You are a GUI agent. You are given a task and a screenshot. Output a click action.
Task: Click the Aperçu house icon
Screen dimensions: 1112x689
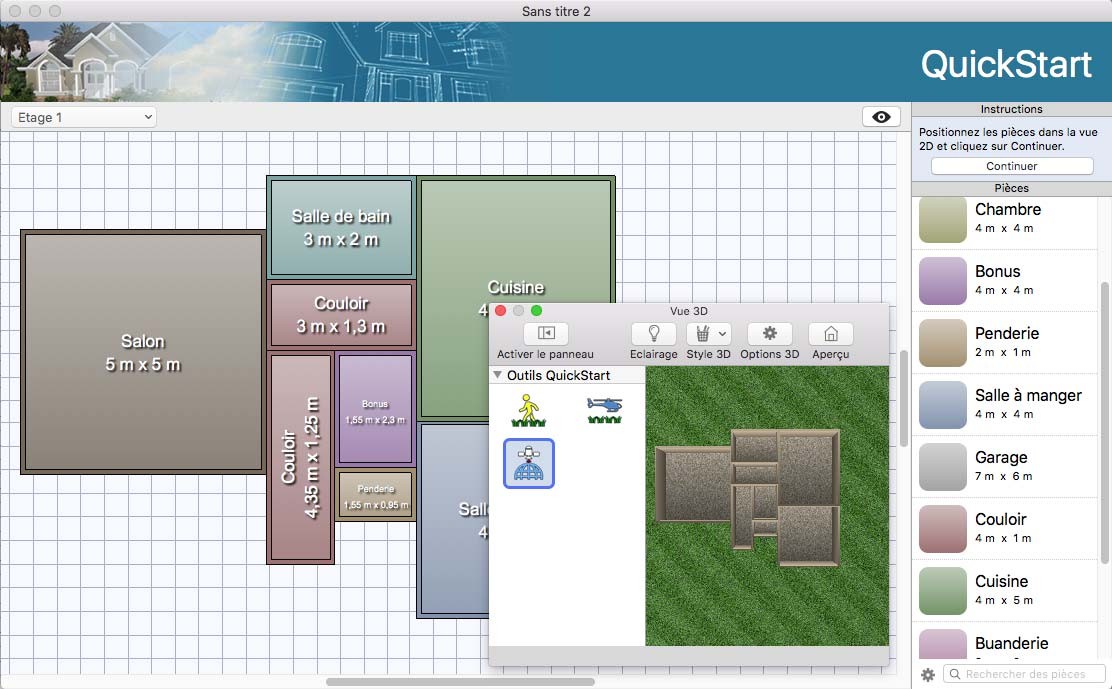click(x=830, y=334)
